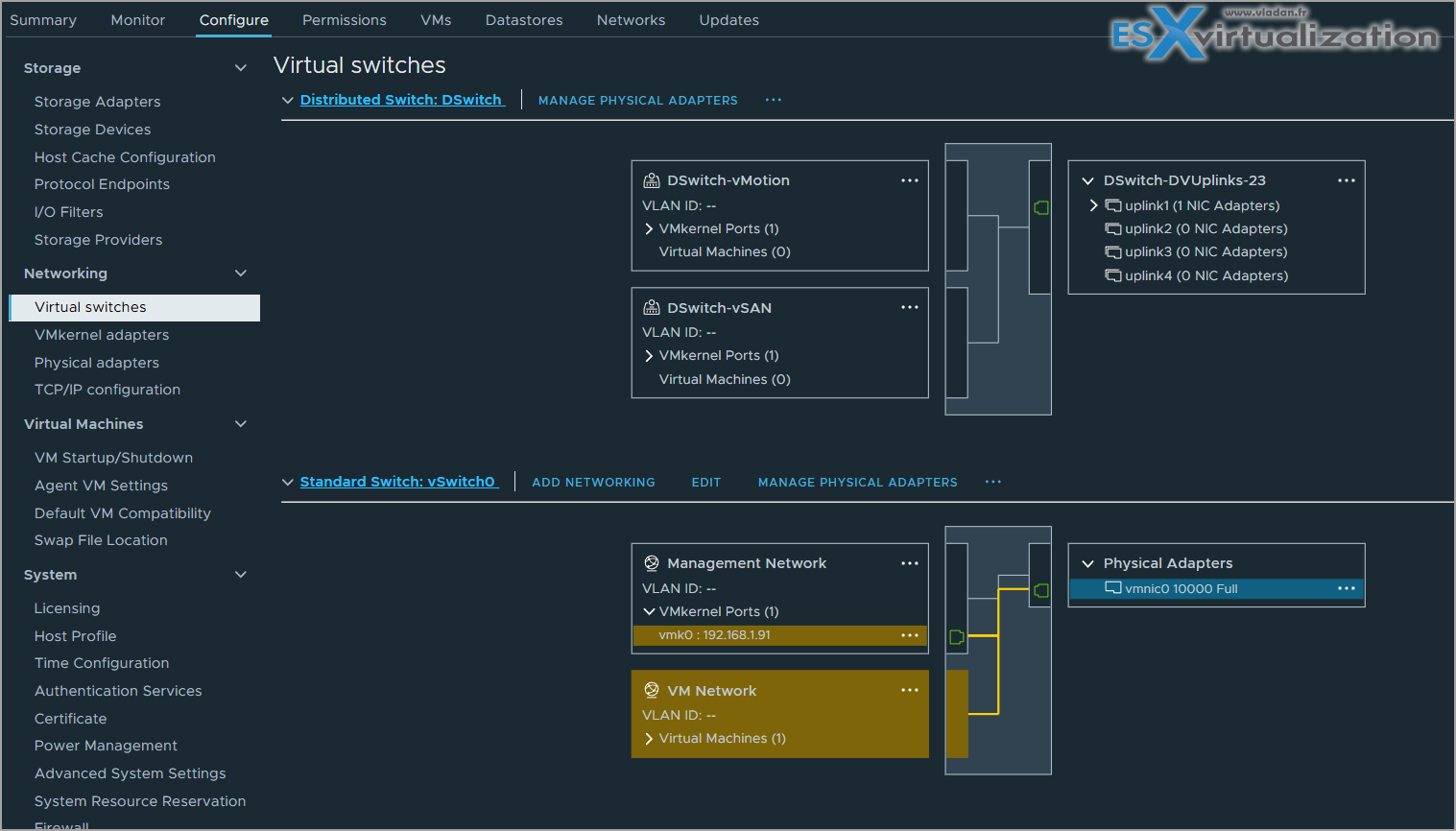Collapse the Distributed Switch DSwitch panel
This screenshot has width=1456, height=831.
288,100
